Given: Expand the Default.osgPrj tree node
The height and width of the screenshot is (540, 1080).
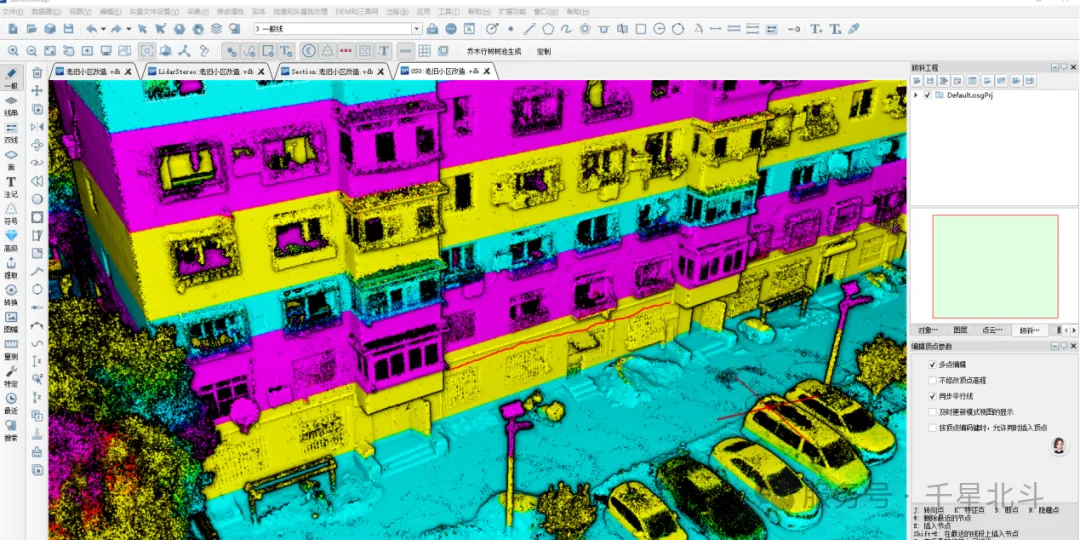Looking at the screenshot, I should tap(916, 95).
